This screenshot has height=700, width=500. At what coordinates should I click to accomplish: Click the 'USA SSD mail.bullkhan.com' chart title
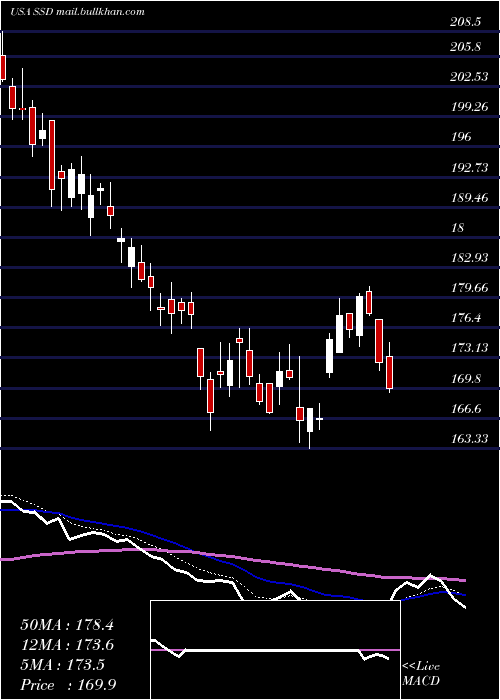78,12
